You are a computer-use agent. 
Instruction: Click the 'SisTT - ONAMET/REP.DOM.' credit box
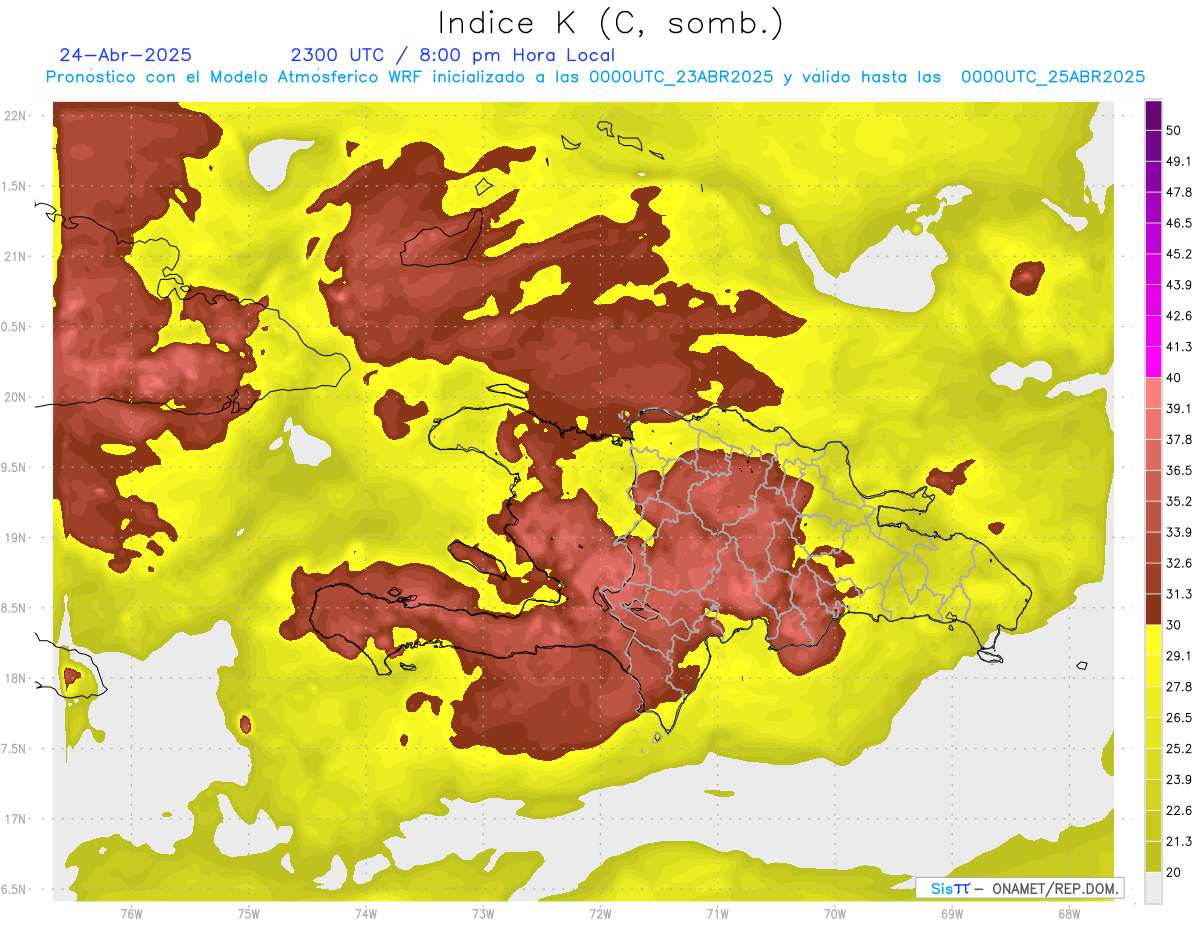click(1020, 888)
